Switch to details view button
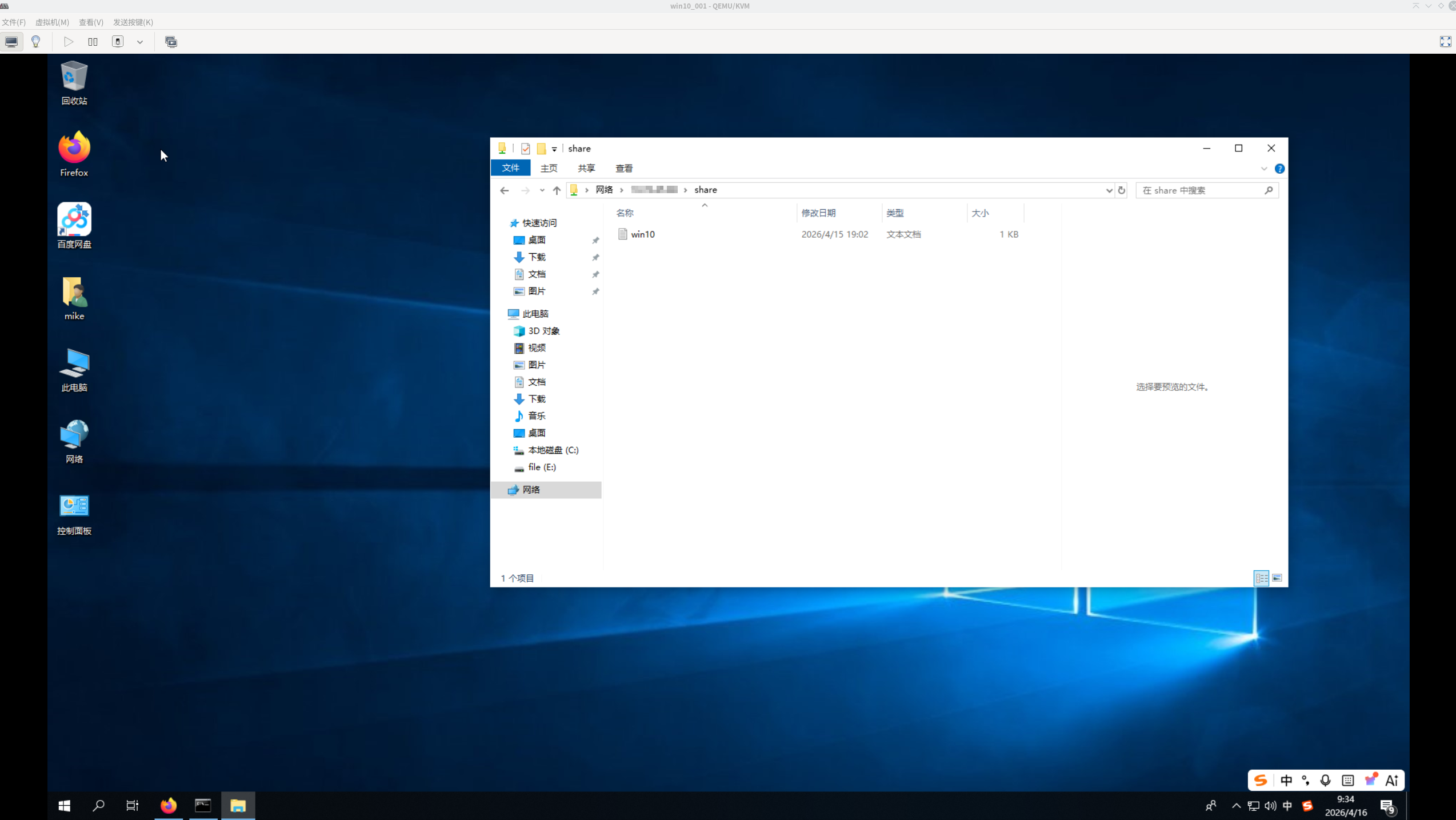The height and width of the screenshot is (820, 1456). tap(1261, 578)
